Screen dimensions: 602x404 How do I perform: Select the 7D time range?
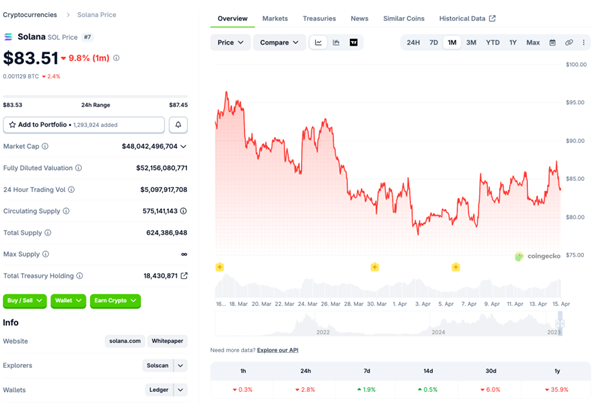(433, 43)
